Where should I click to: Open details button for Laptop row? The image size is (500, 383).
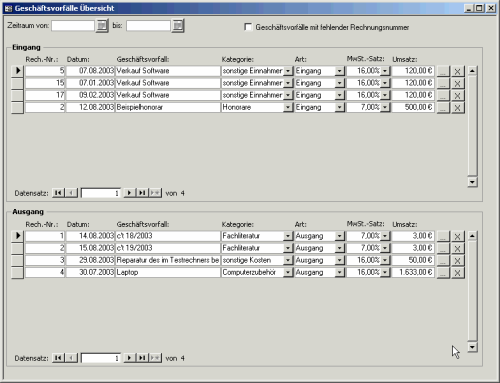[443, 273]
